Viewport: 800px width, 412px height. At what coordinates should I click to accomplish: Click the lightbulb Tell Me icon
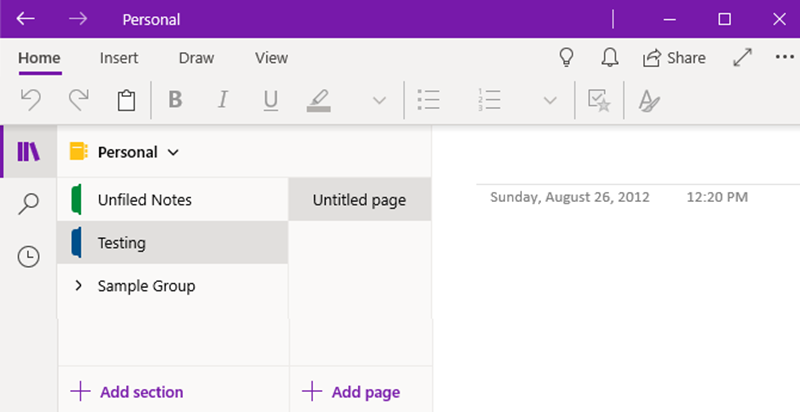click(566, 58)
